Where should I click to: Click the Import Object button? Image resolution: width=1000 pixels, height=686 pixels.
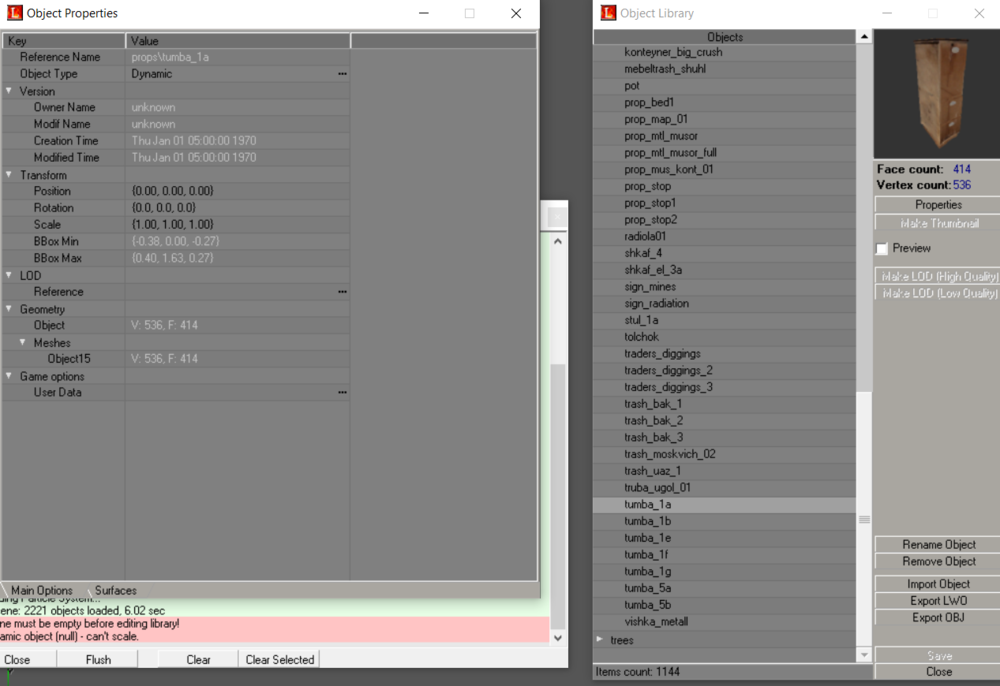coord(938,584)
